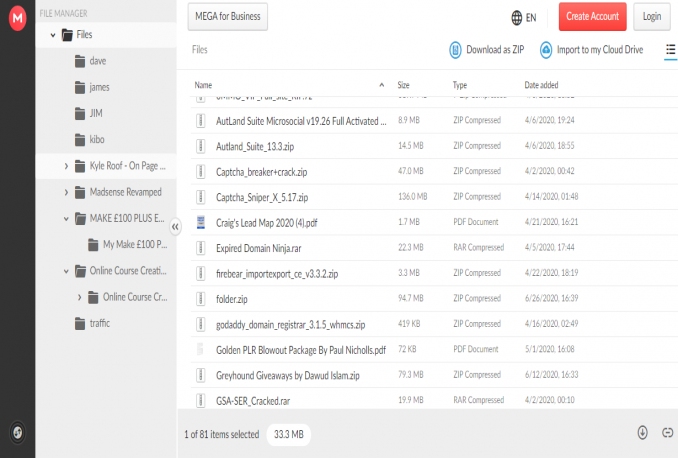Click the round icon at sidebar bottom
Screen dimensions: 678x458
point(17,433)
